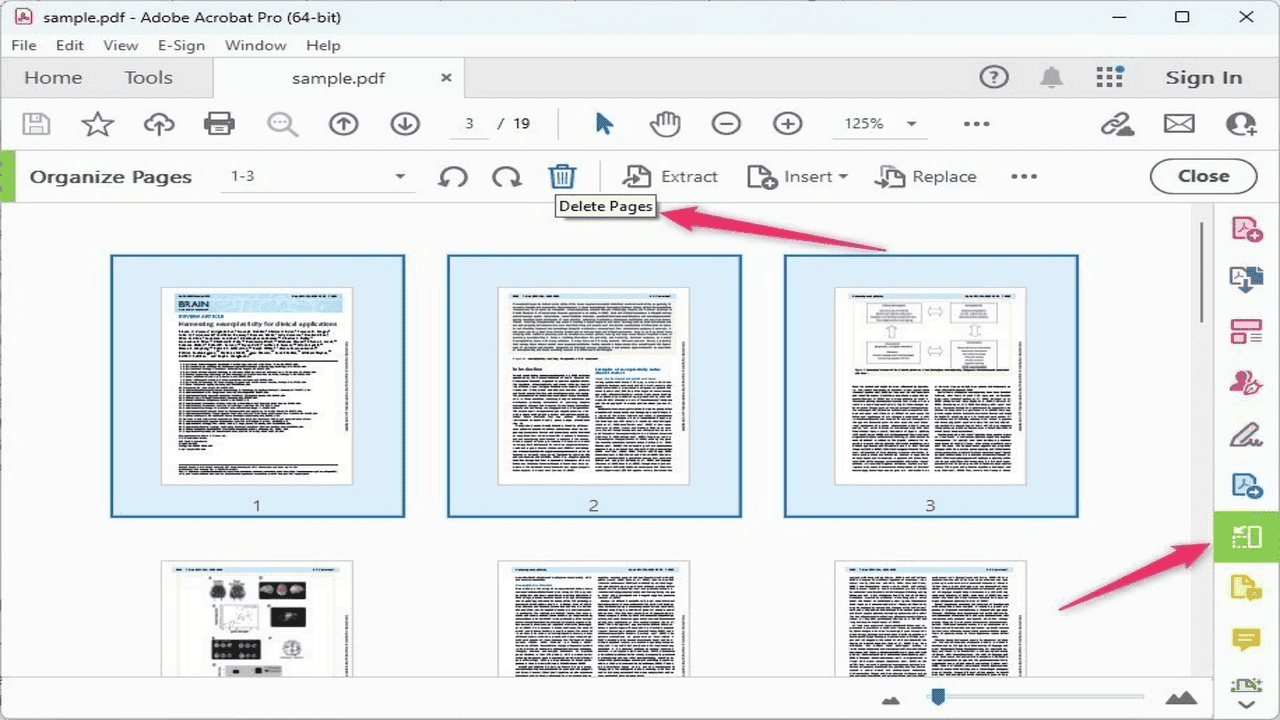Rotate selected pages clockwise

click(x=506, y=176)
